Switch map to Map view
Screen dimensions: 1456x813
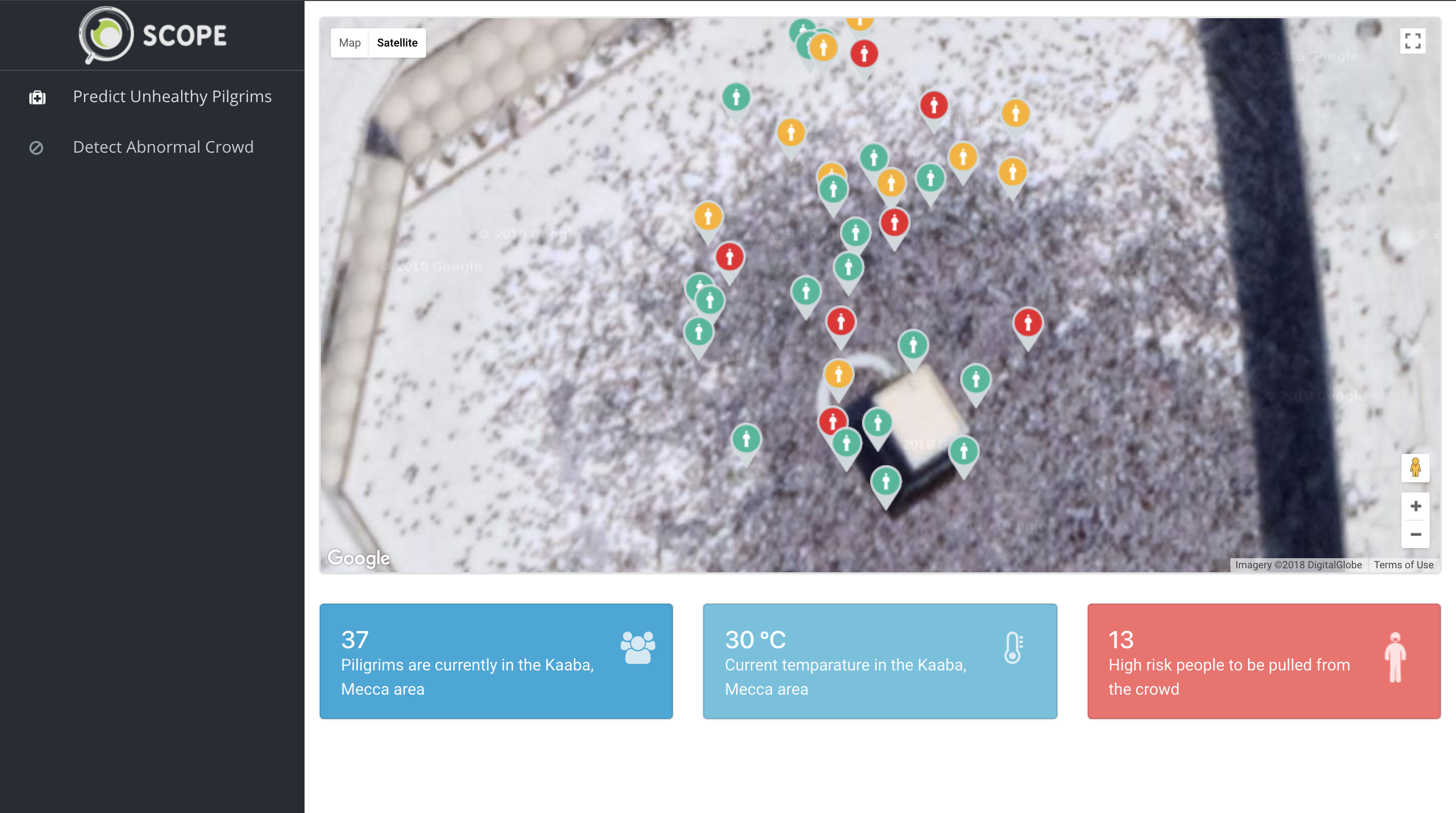(349, 43)
